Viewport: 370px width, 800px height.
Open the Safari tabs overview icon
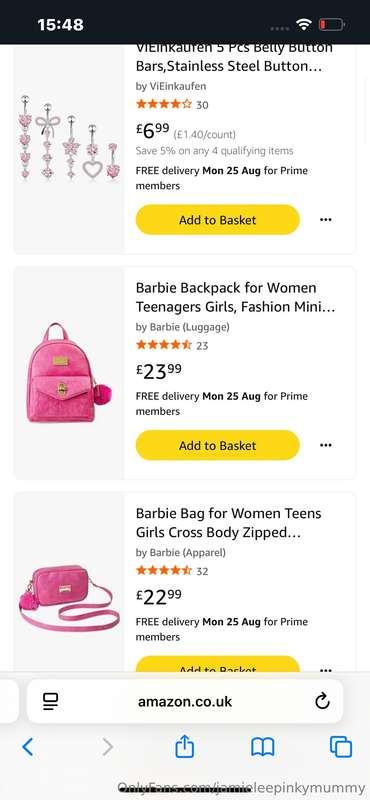[340, 747]
